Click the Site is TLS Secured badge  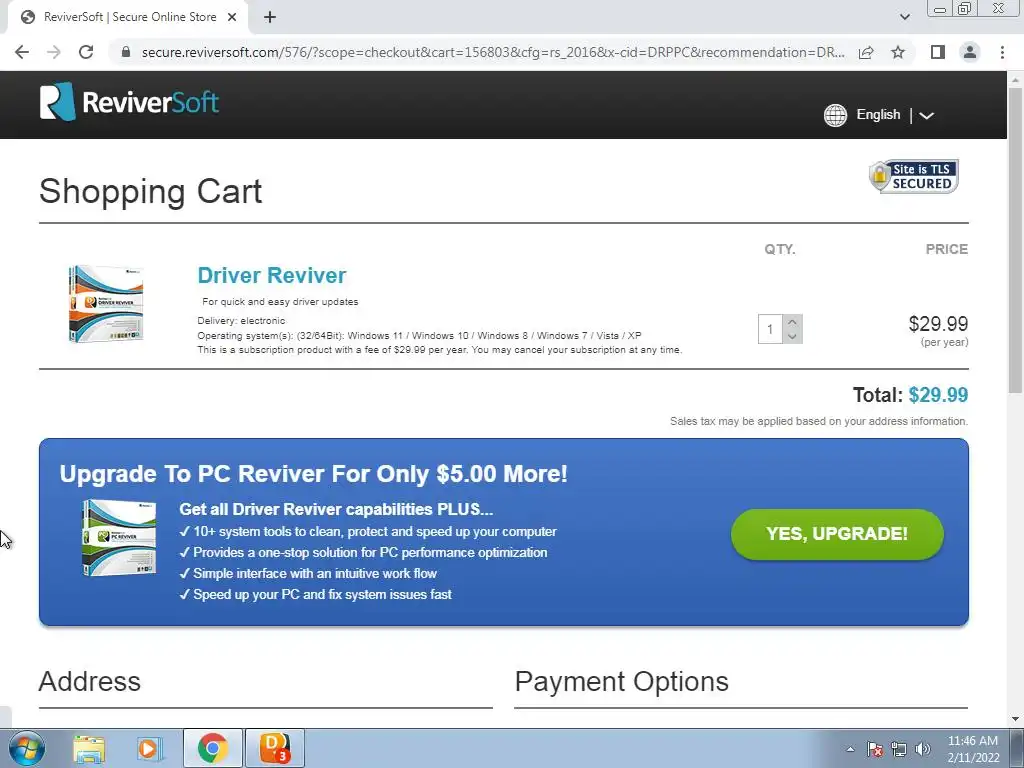pyautogui.click(x=914, y=176)
